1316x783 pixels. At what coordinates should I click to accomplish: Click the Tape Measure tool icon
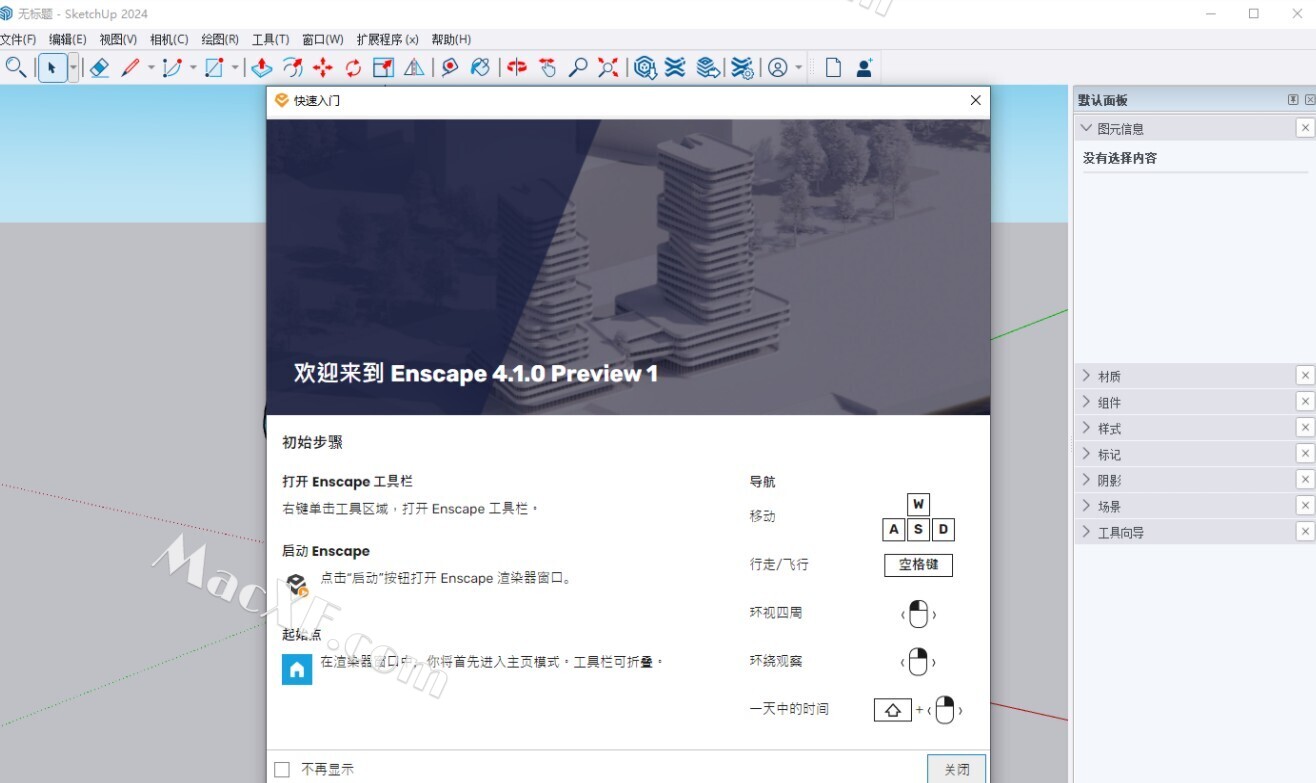450,67
